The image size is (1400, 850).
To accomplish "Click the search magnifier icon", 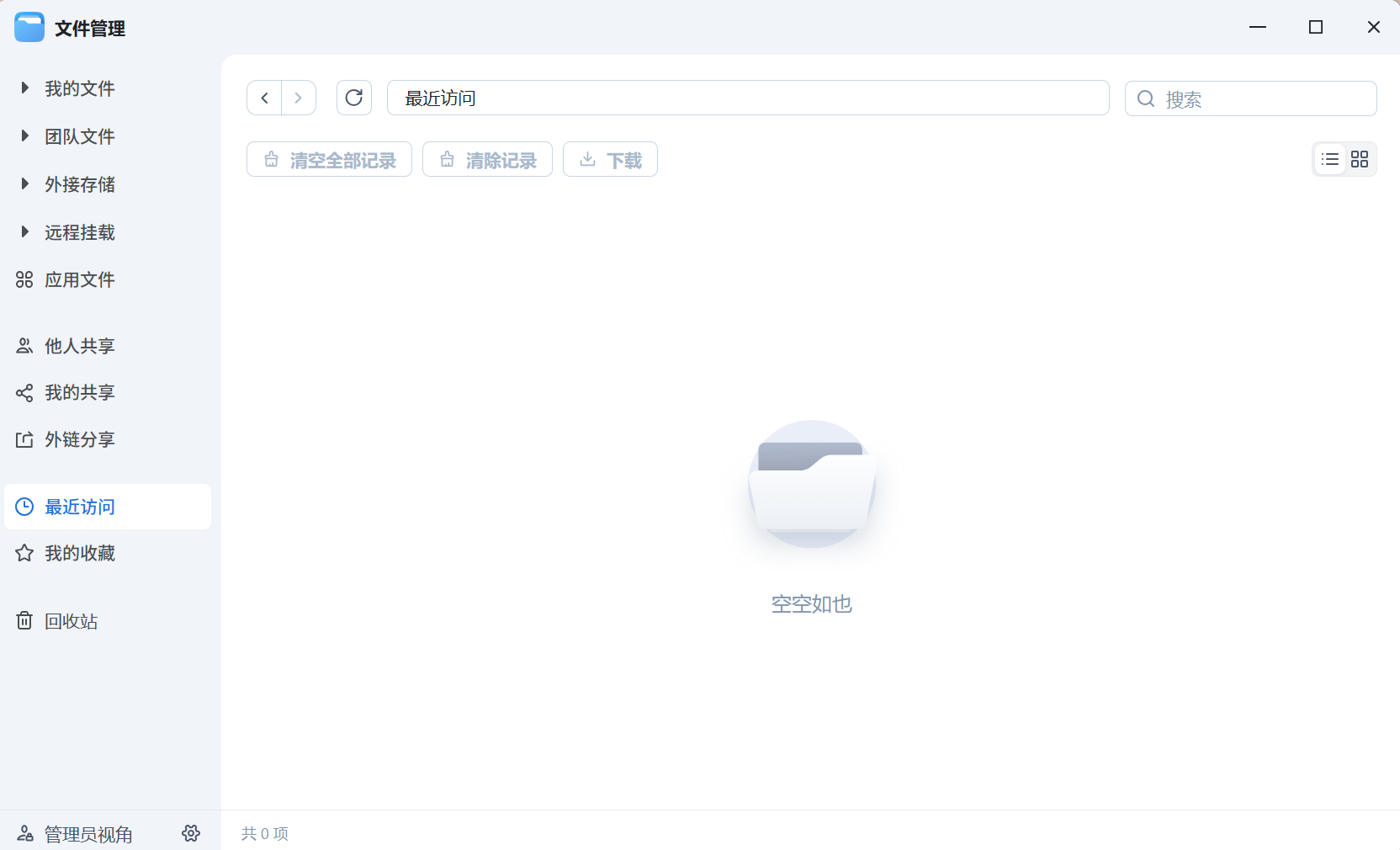I will click(1146, 99).
